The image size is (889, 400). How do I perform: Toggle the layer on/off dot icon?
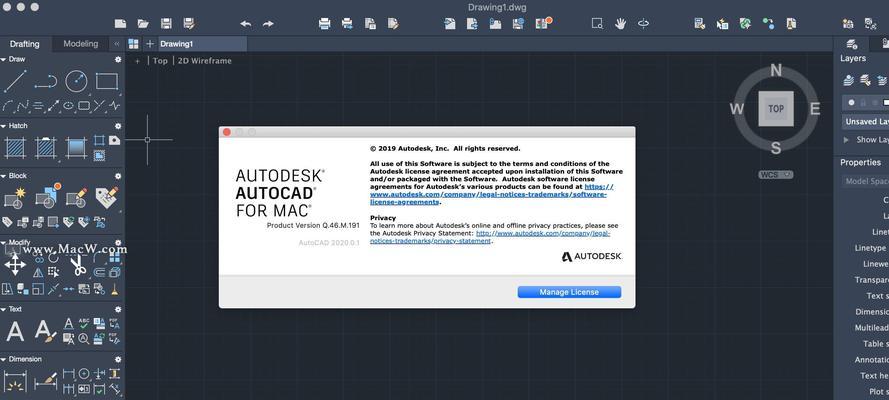point(851,103)
